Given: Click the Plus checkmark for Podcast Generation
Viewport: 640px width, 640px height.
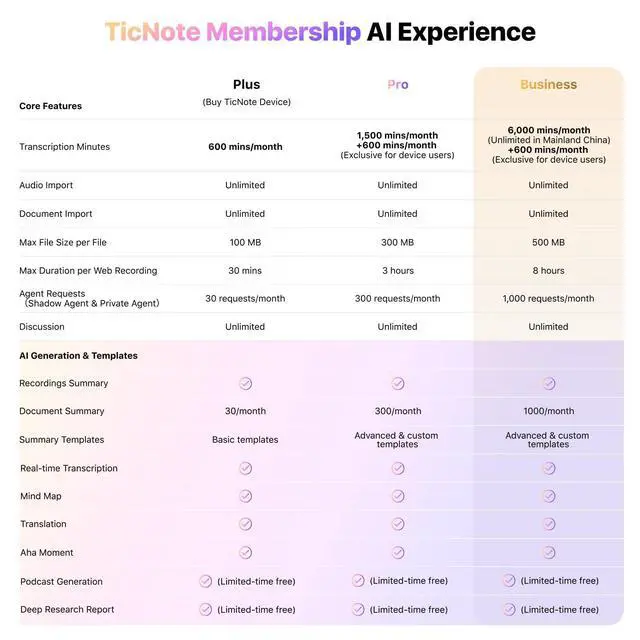Looking at the screenshot, I should click(206, 581).
